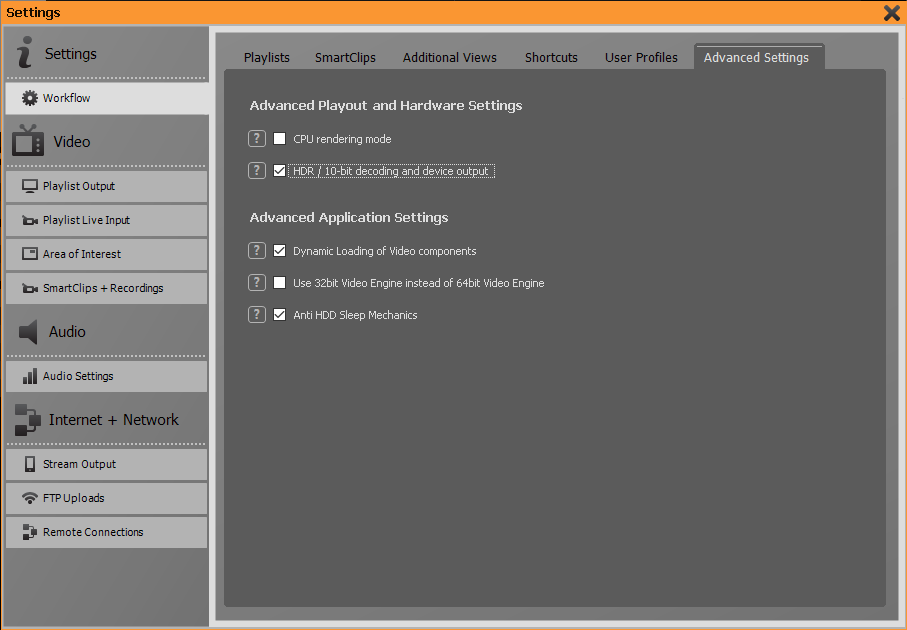Click 'Anti HDD Sleep Mechanics' label
Viewport: 907px width, 630px height.
tap(355, 315)
